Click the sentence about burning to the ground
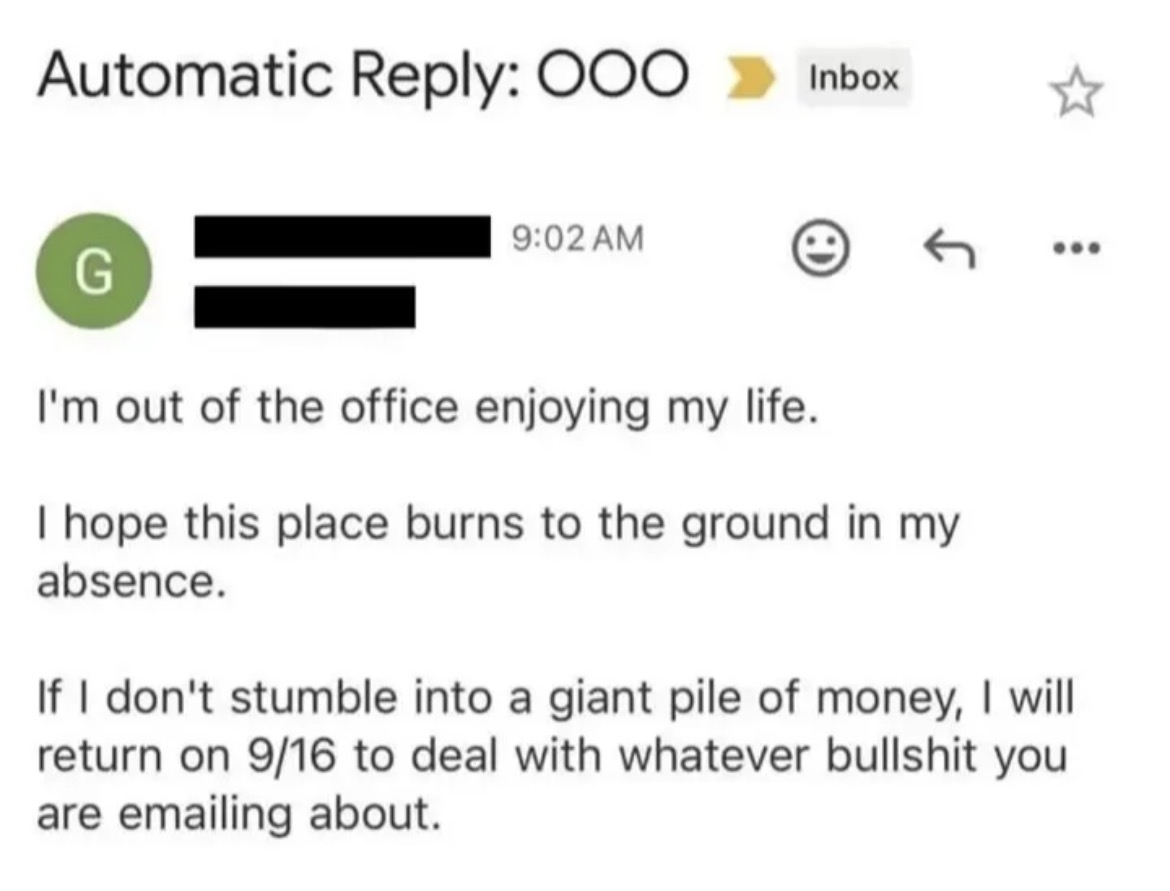 [x=498, y=552]
